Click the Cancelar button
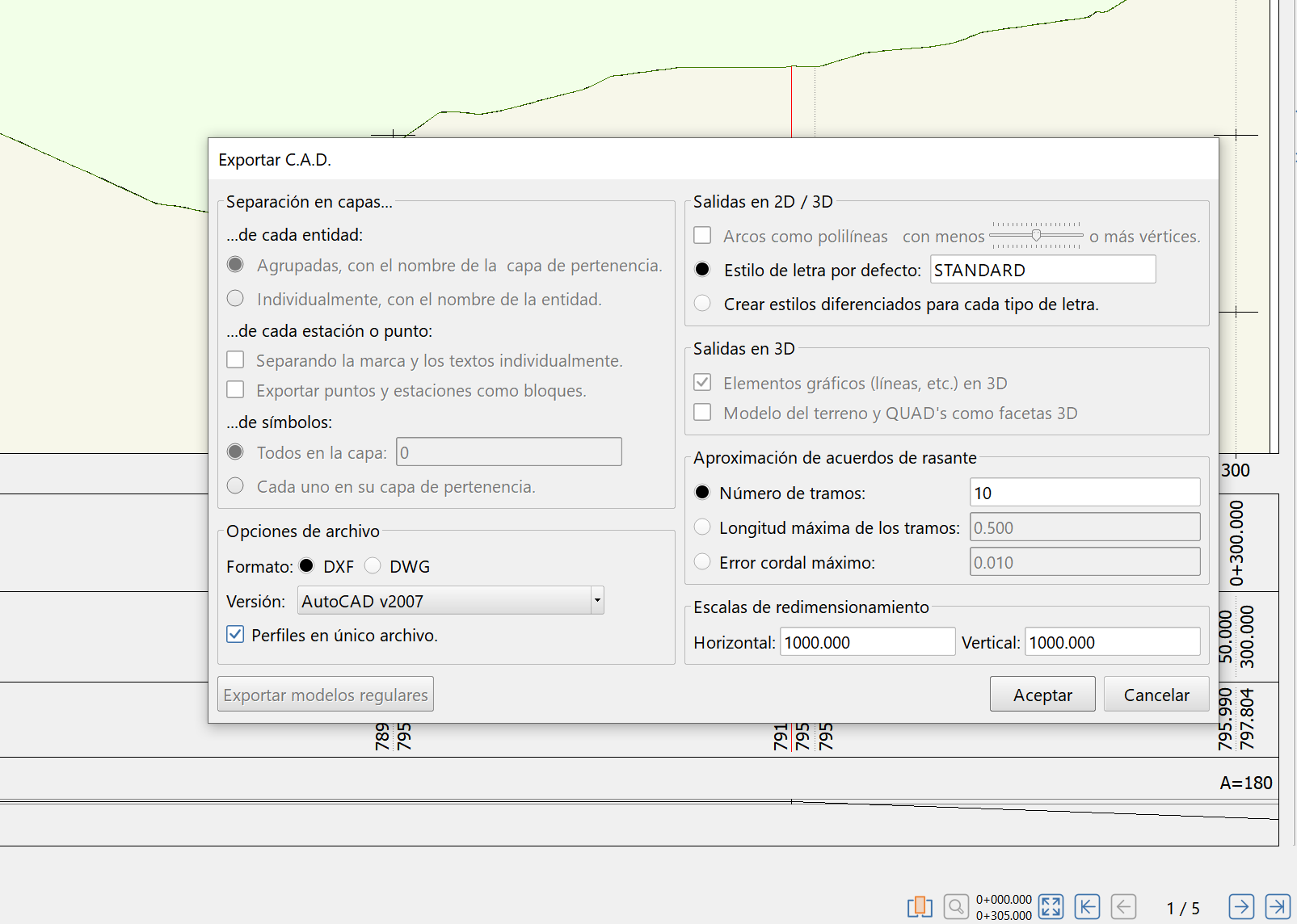 pyautogui.click(x=1156, y=694)
